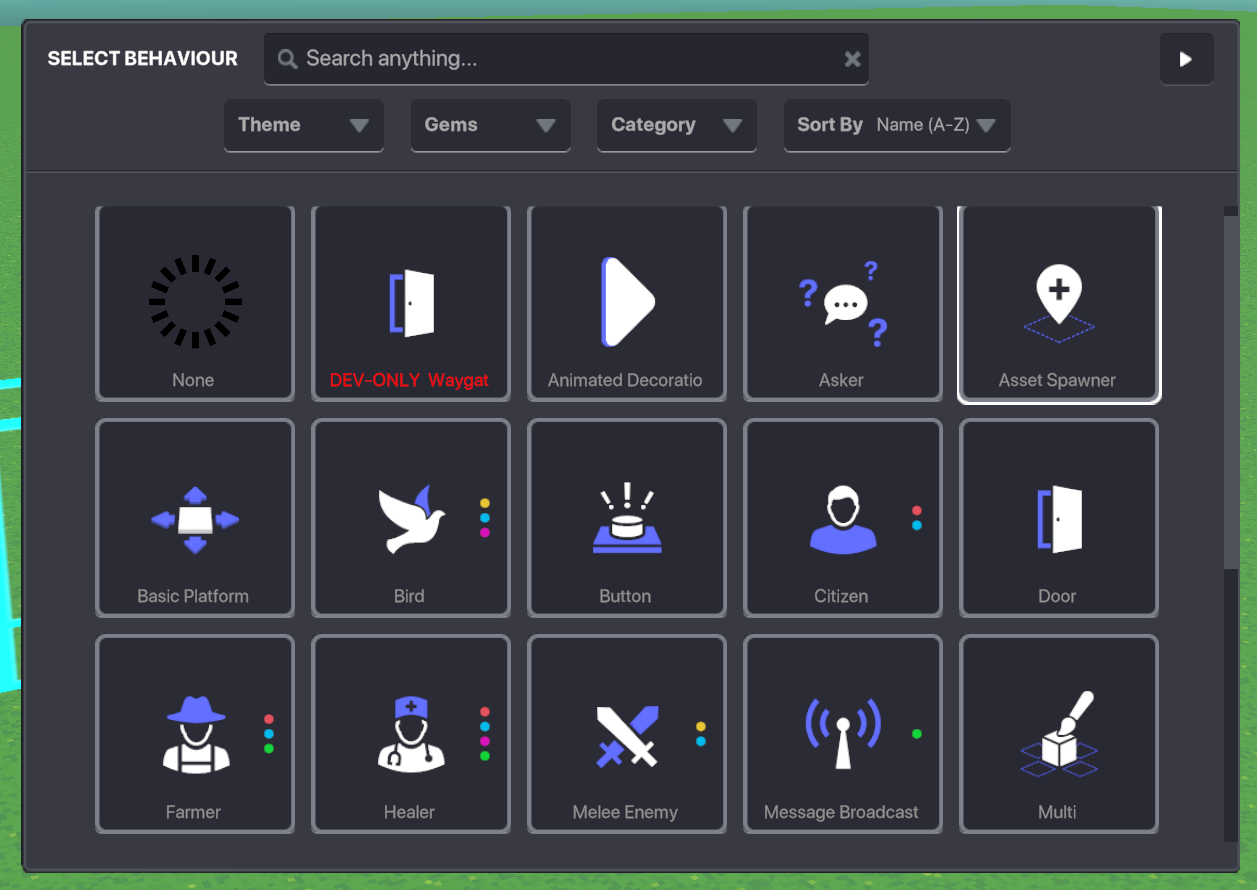Select the Basic Platform arrows icon

(x=195, y=520)
